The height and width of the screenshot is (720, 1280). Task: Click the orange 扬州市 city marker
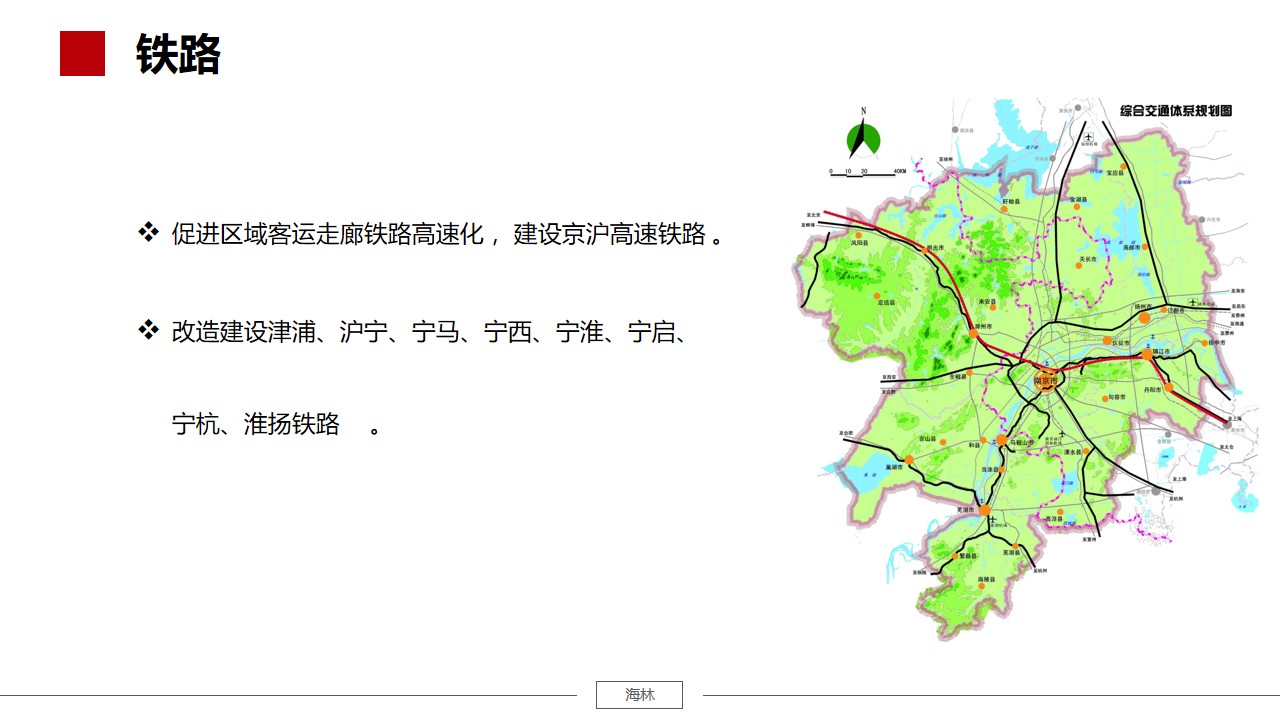(x=1144, y=317)
